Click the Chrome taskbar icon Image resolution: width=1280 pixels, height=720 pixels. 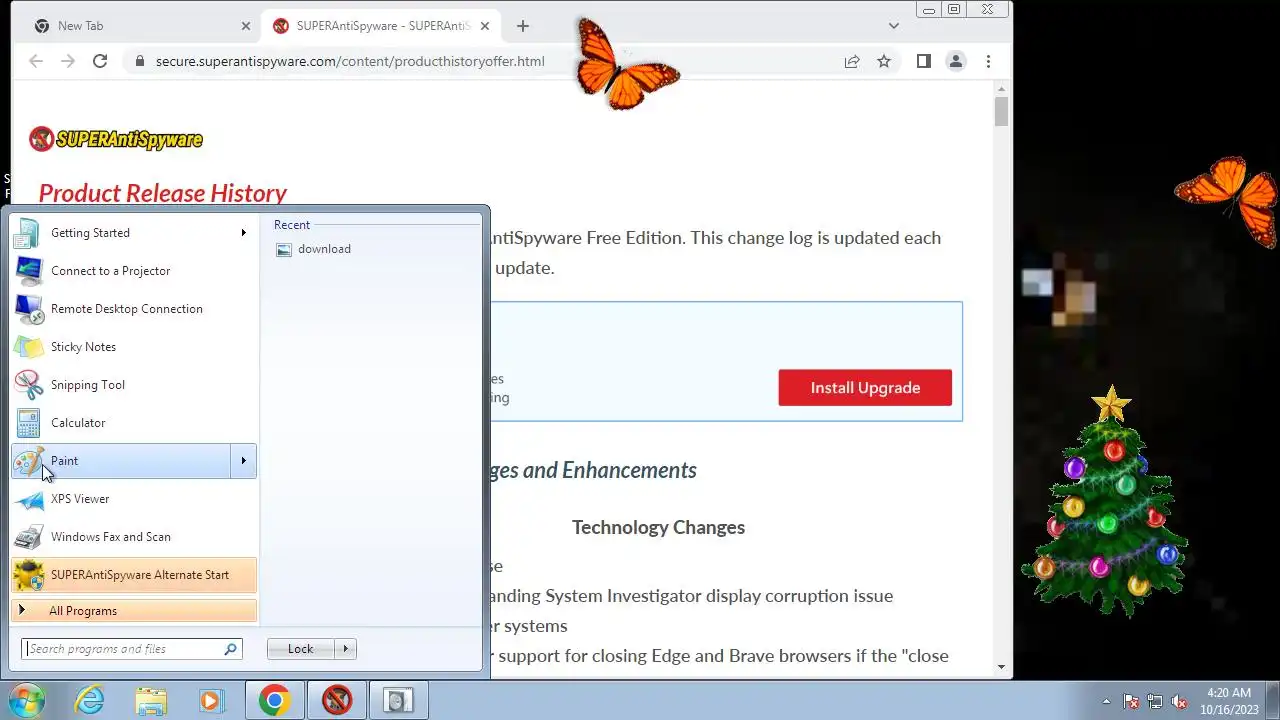(x=275, y=701)
